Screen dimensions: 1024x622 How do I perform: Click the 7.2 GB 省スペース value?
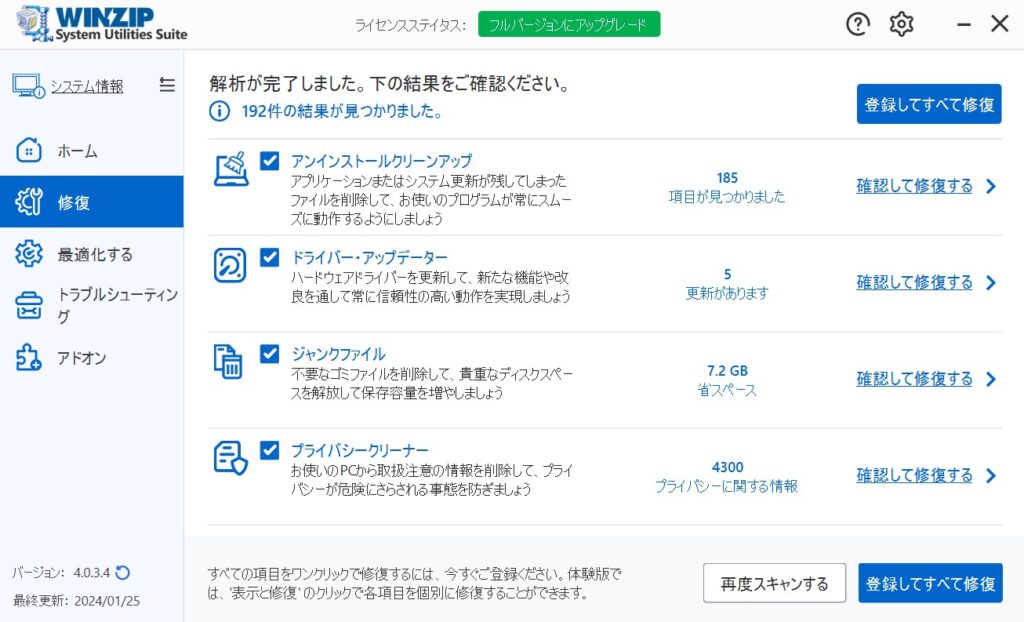click(x=727, y=380)
